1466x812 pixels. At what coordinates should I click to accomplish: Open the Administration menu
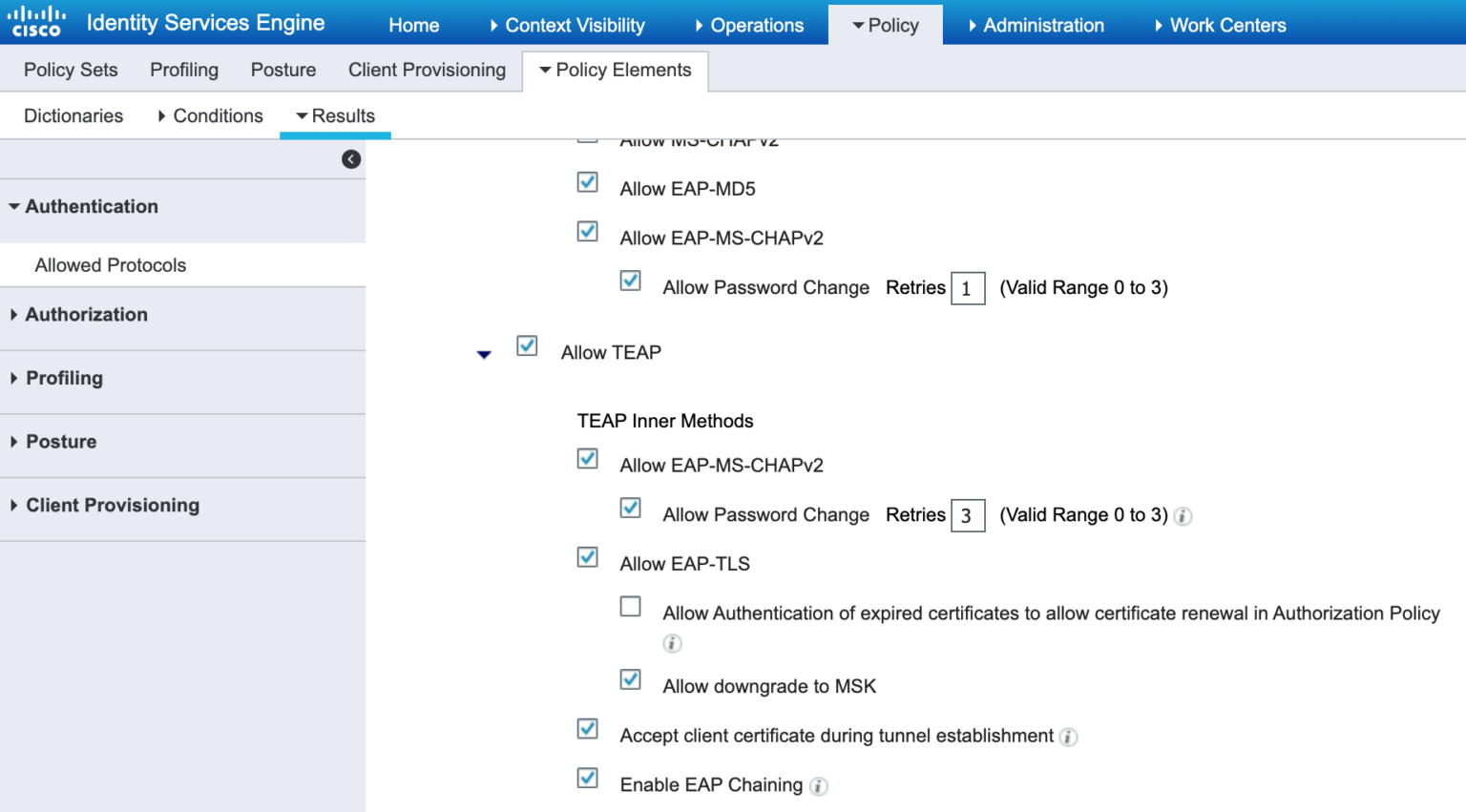[1043, 25]
